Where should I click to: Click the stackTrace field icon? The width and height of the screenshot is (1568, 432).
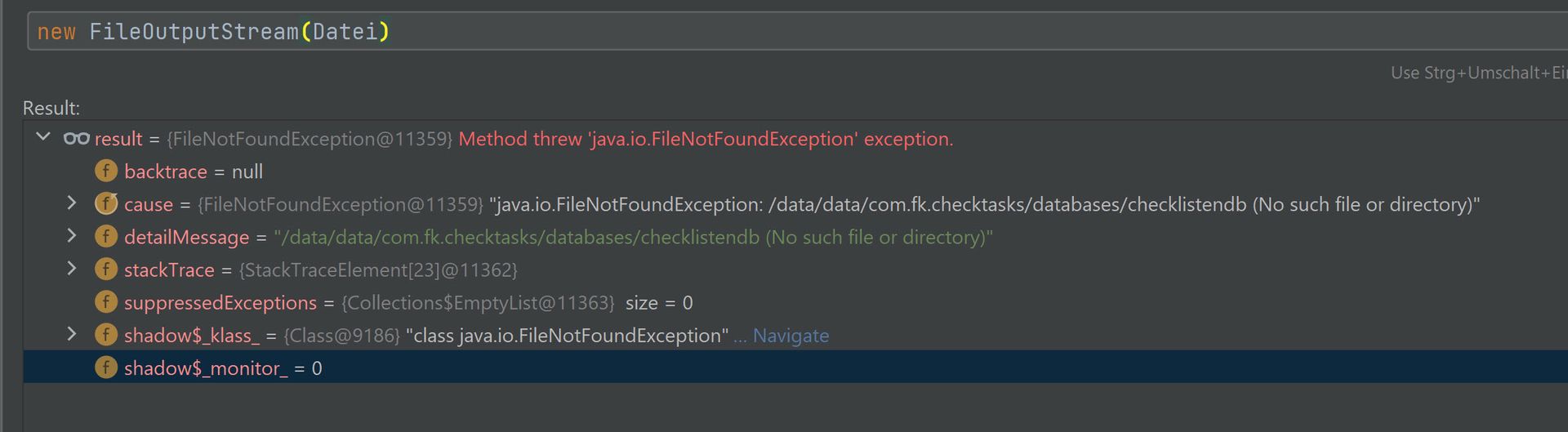point(106,269)
